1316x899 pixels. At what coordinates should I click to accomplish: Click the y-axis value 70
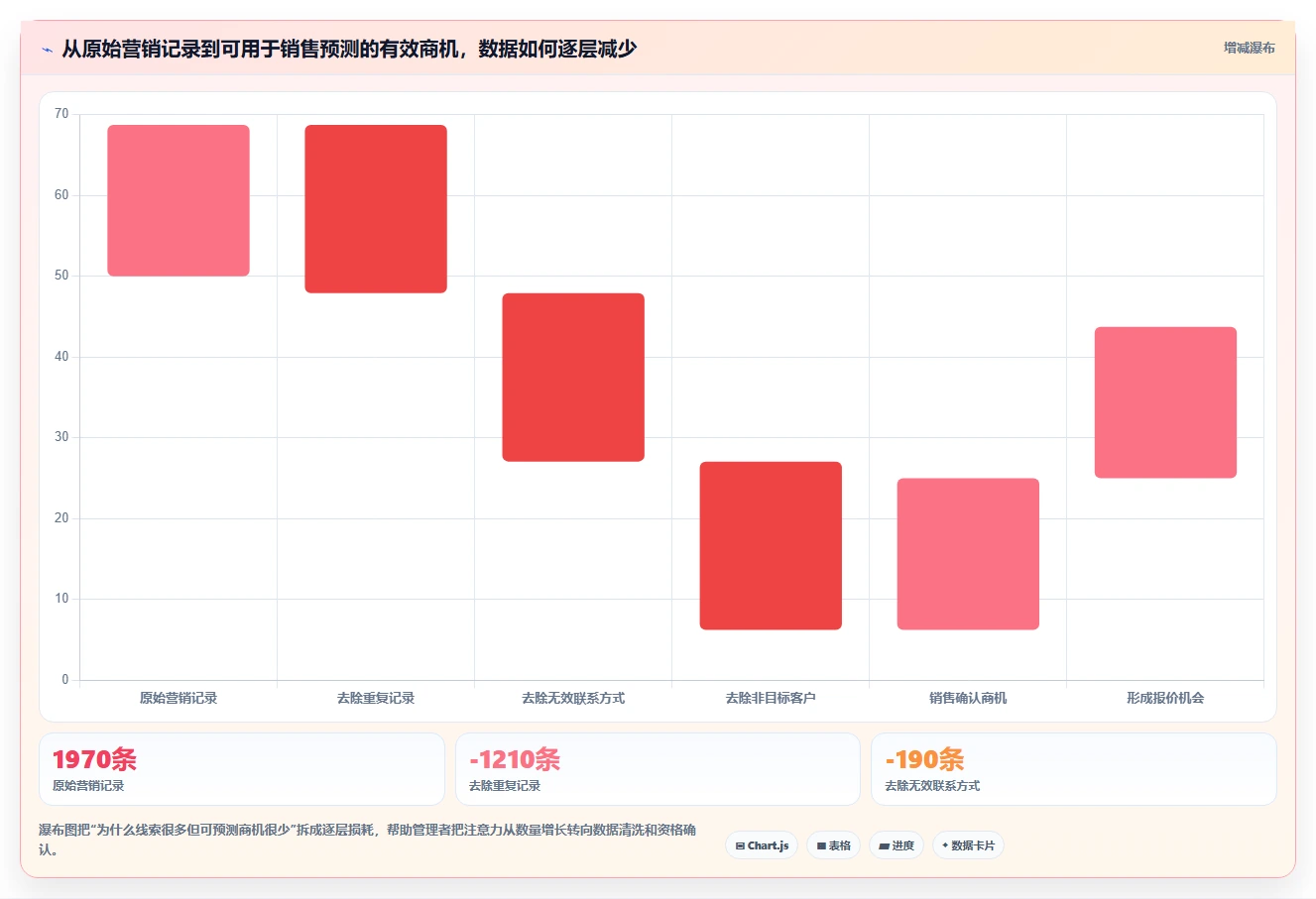click(61, 114)
